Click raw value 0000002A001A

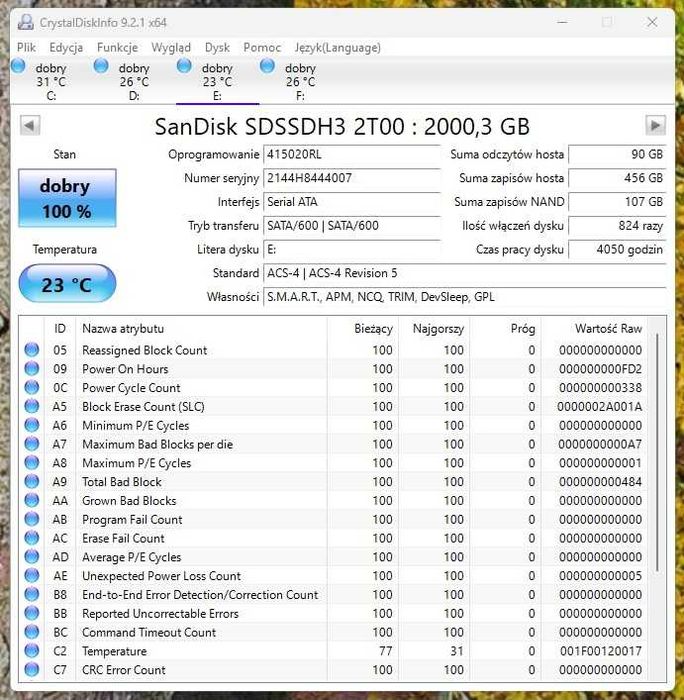(600, 406)
